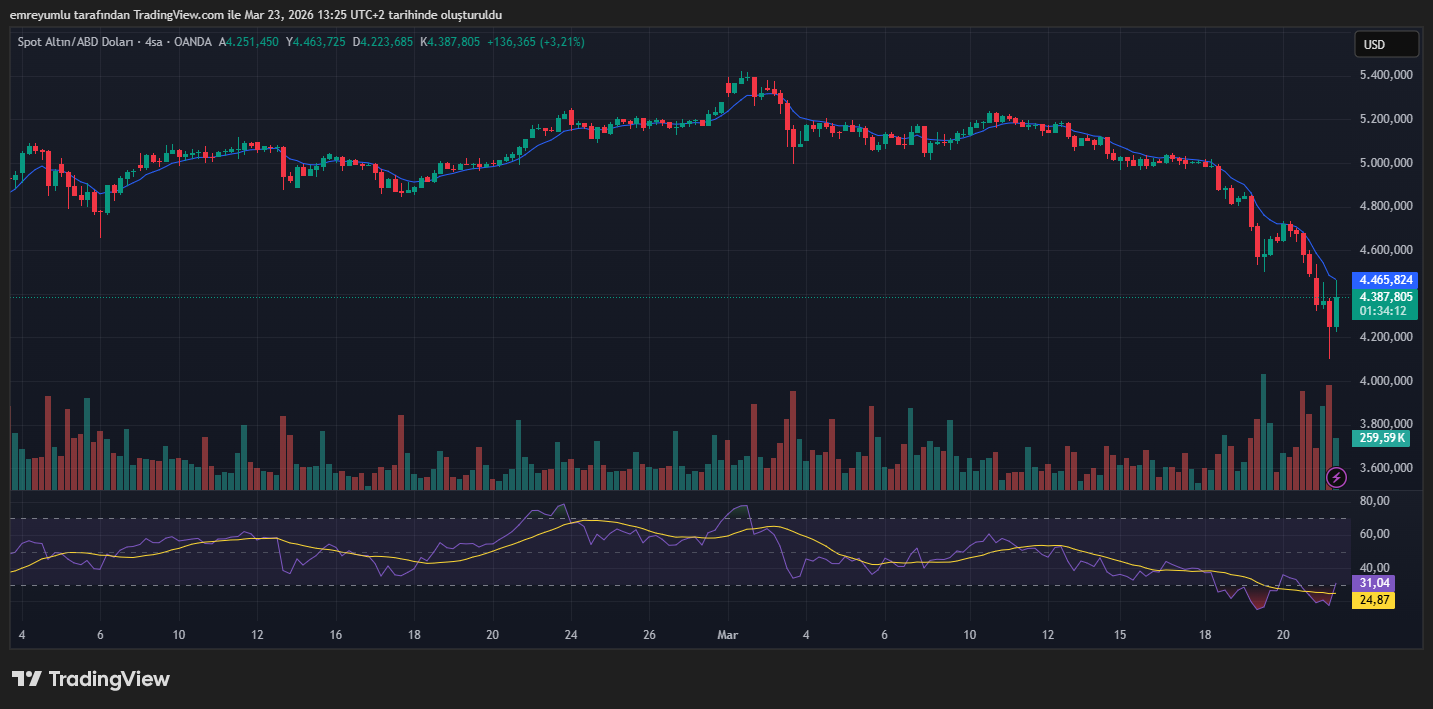Click the green 4.387,805 current price label
Viewport: 1433px width, 709px height.
coord(1385,297)
